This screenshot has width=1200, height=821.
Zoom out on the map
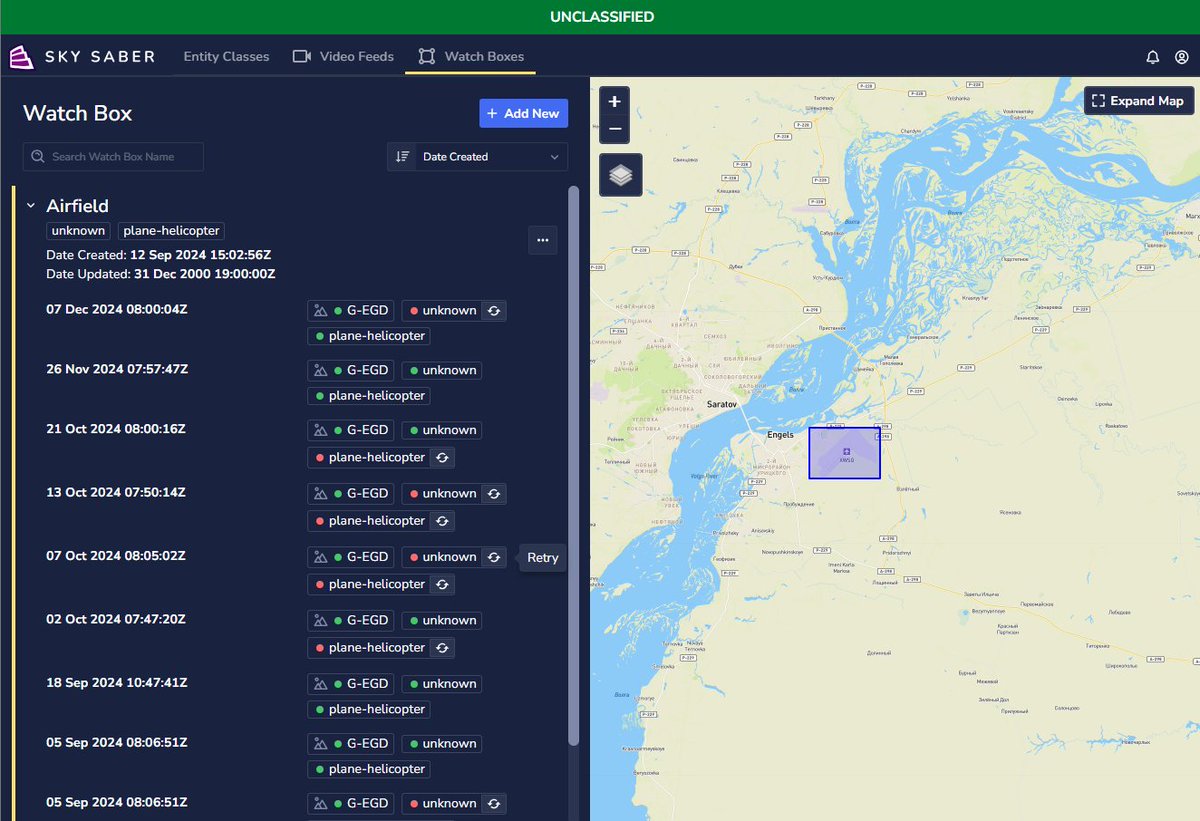coord(614,129)
